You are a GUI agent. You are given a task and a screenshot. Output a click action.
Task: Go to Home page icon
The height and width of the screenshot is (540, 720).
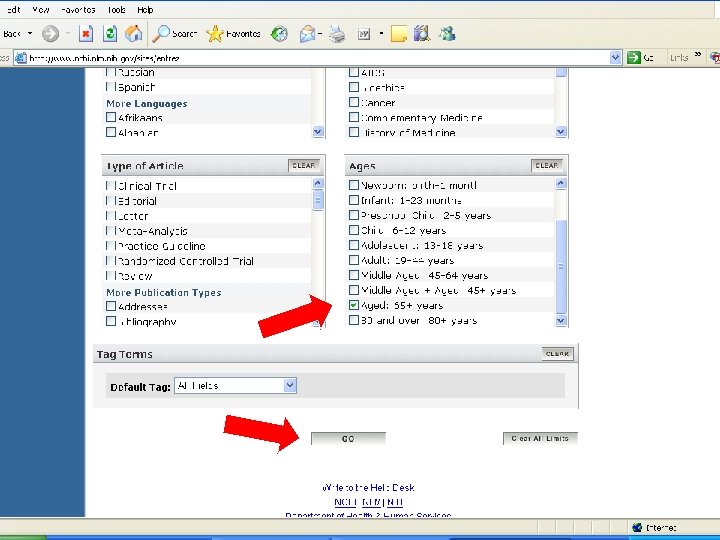pyautogui.click(x=134, y=34)
